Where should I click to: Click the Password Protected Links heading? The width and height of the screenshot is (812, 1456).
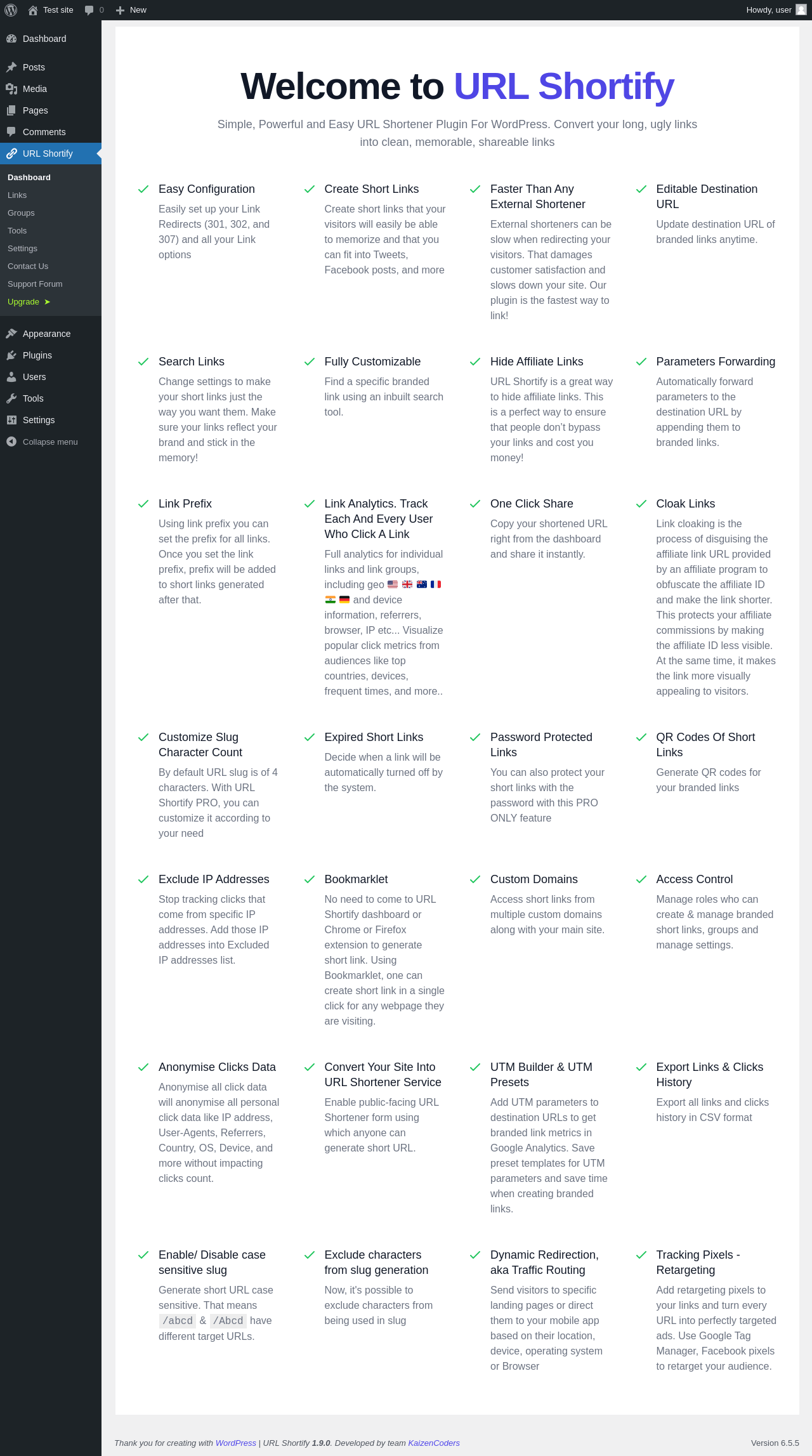click(x=541, y=745)
